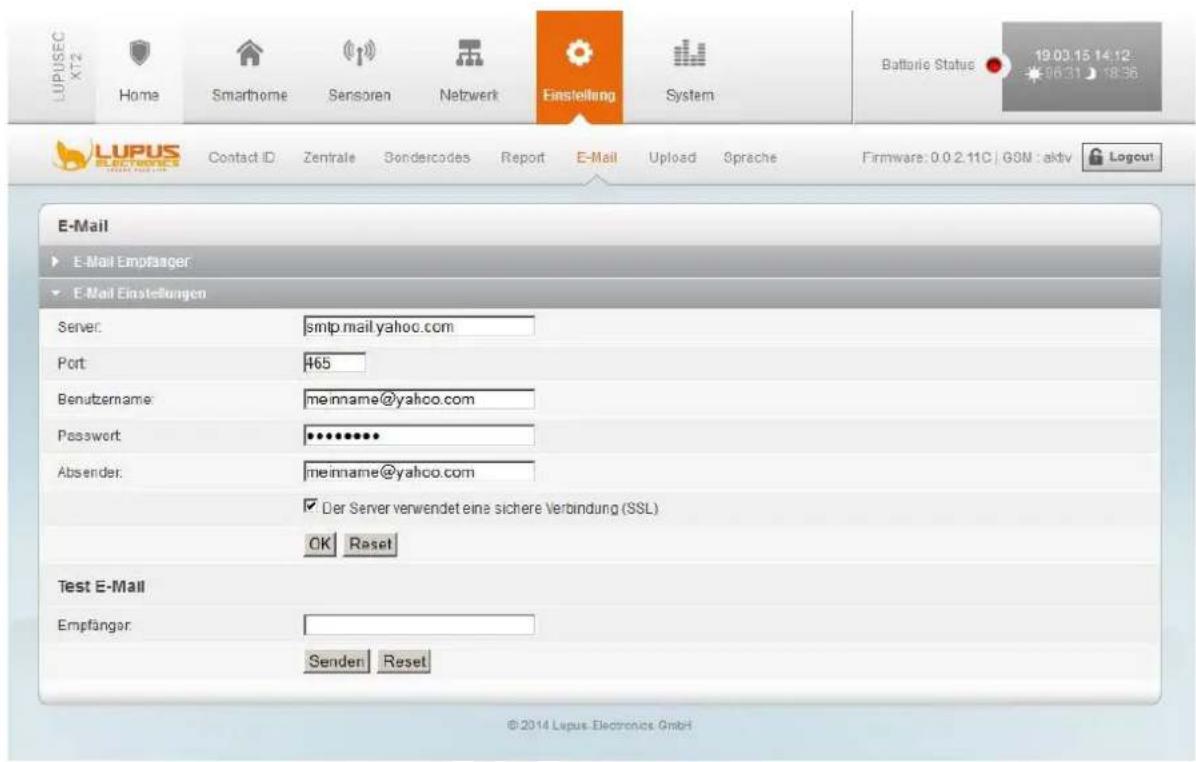Open the Smarthome house icon
Viewport: 1196px width, 762px height.
click(x=249, y=53)
